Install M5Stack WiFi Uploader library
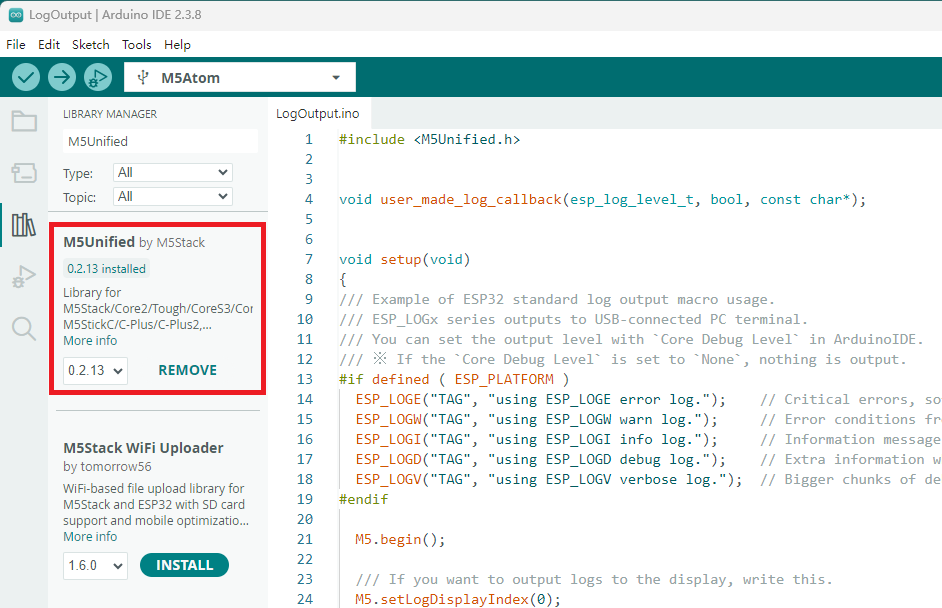 pos(184,565)
